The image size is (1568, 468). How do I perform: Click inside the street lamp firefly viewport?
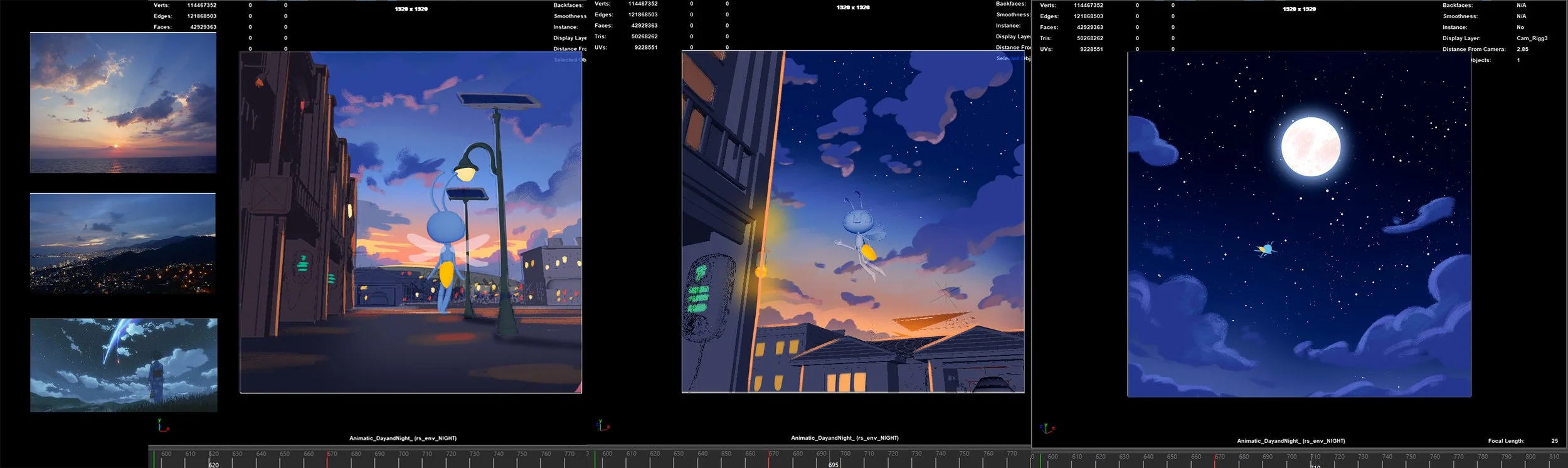pyautogui.click(x=411, y=222)
